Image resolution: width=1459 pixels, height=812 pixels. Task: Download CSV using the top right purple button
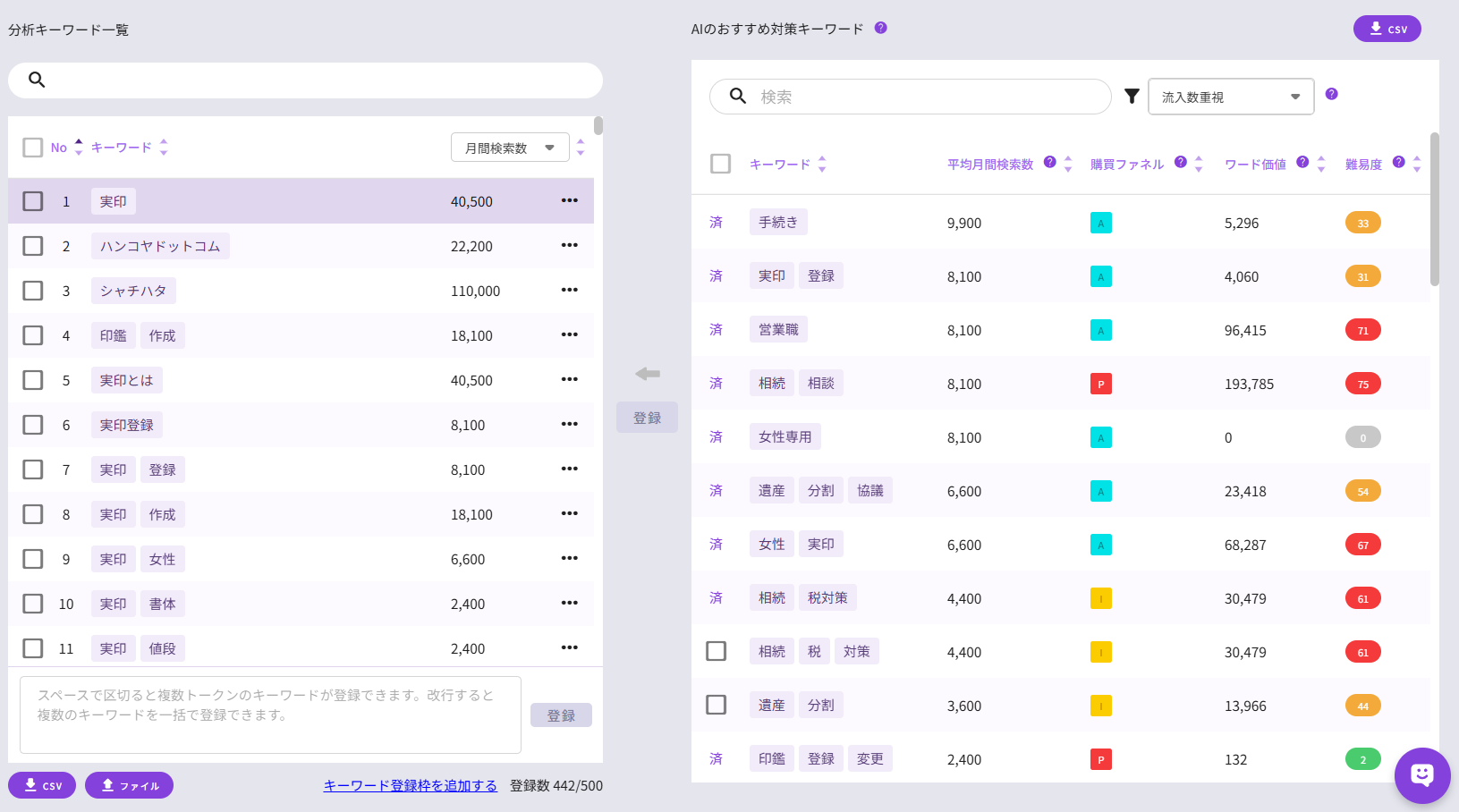(x=1387, y=28)
